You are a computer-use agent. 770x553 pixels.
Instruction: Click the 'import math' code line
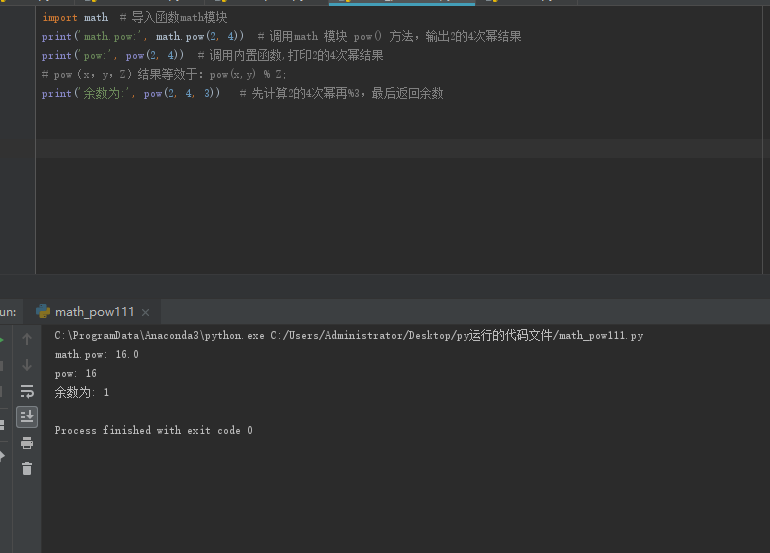(75, 18)
